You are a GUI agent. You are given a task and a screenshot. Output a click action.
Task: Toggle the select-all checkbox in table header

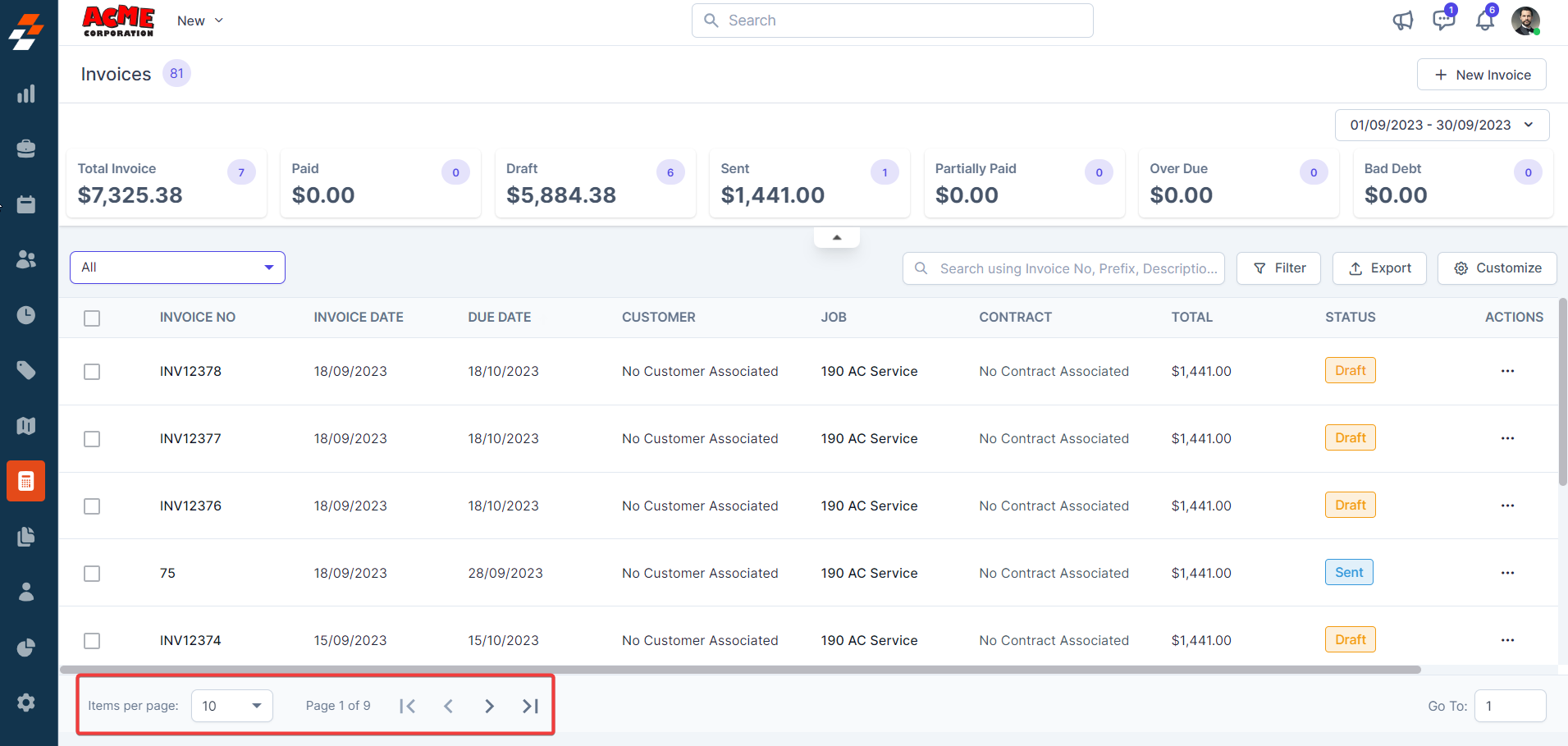92,318
